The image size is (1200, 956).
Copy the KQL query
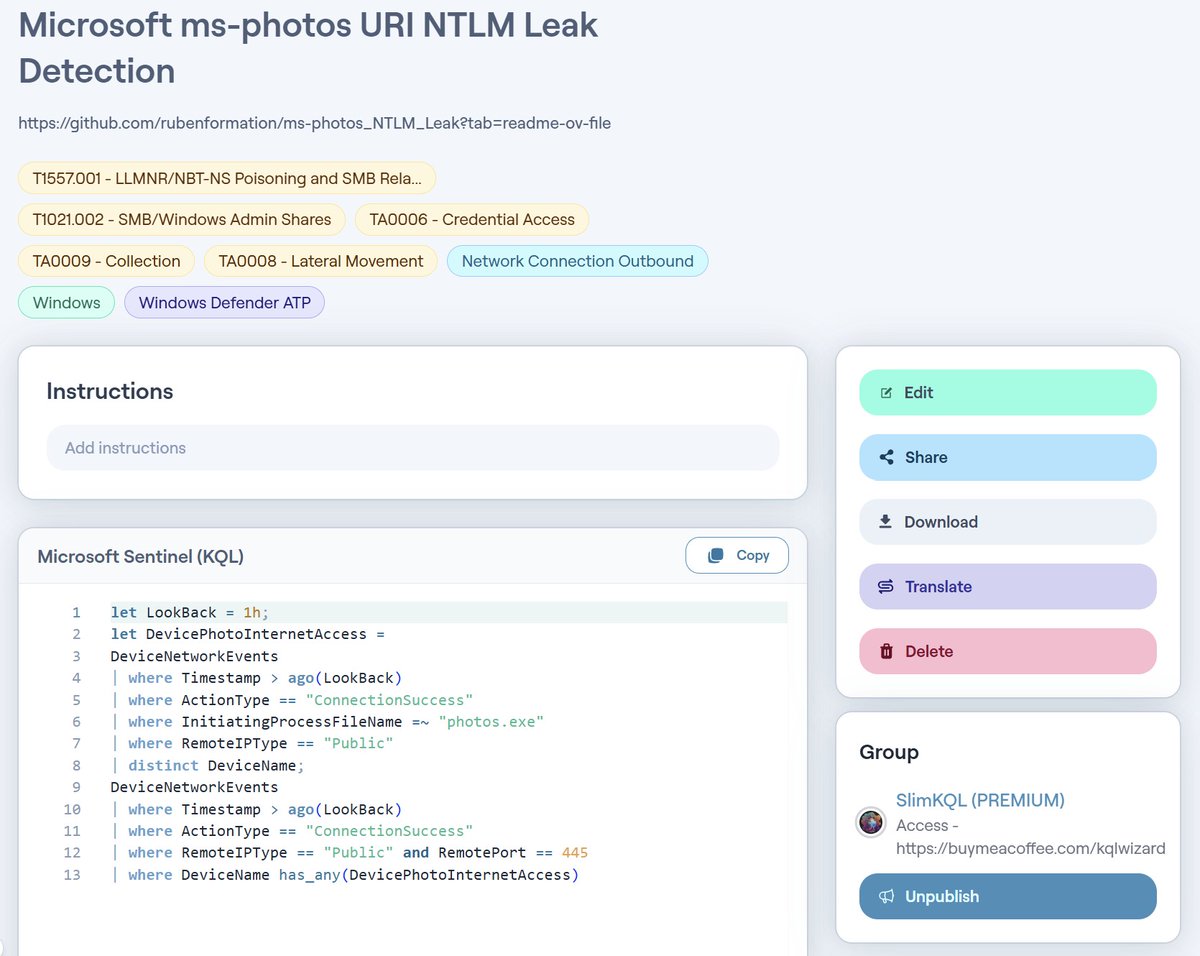coord(737,555)
